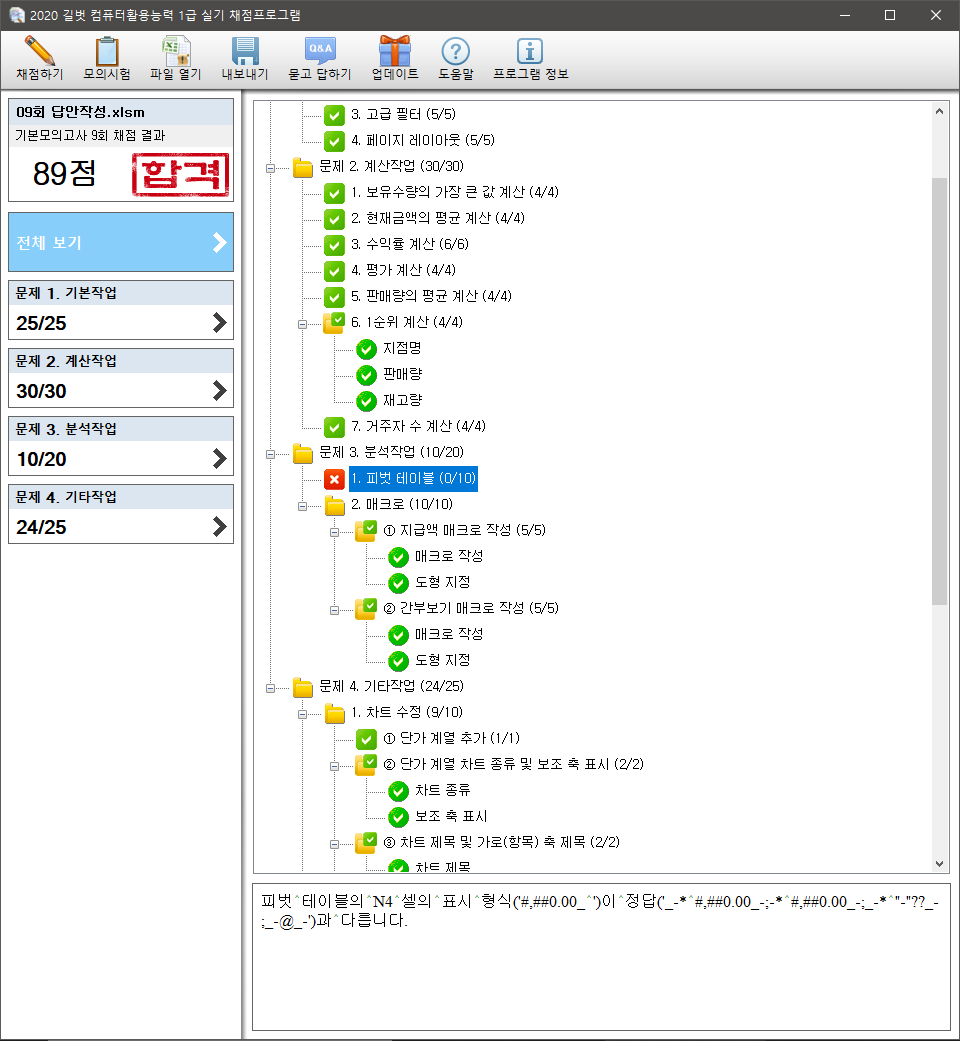Screen dimensions: 960x1041
Task: Open 모의시험 clipboard icon
Action: point(106,51)
